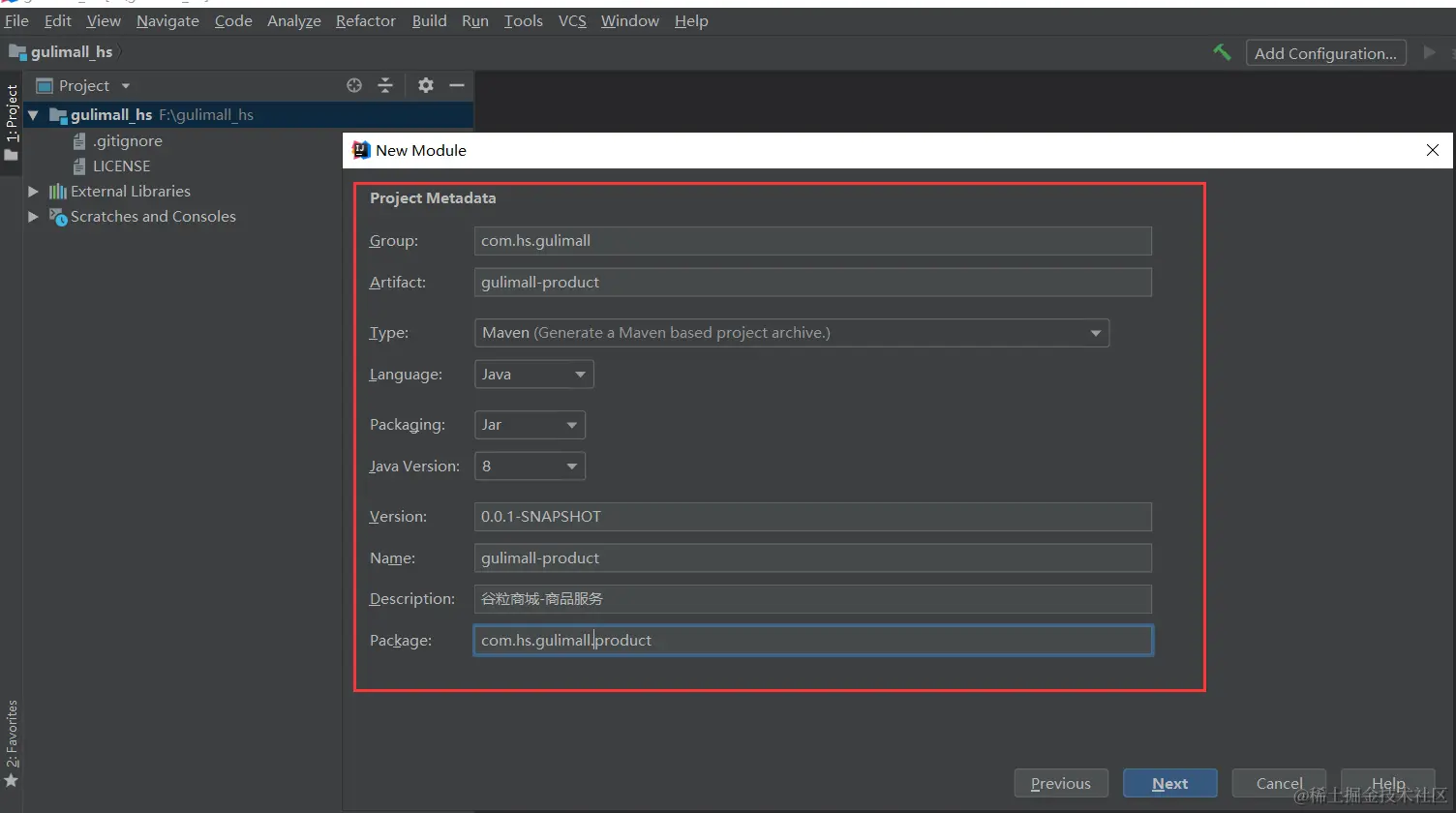Open the Analyze menu
The height and width of the screenshot is (813, 1456).
point(294,21)
